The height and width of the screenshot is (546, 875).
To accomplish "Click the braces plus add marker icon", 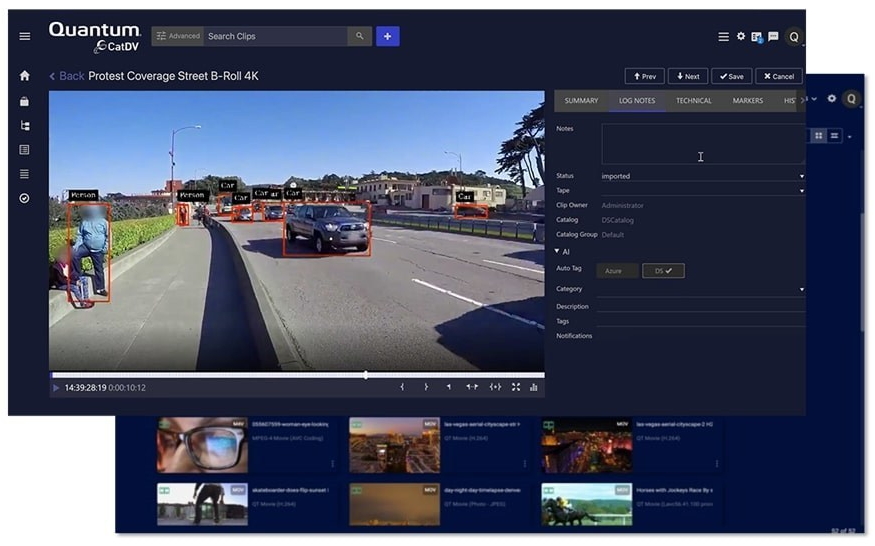I will (495, 387).
